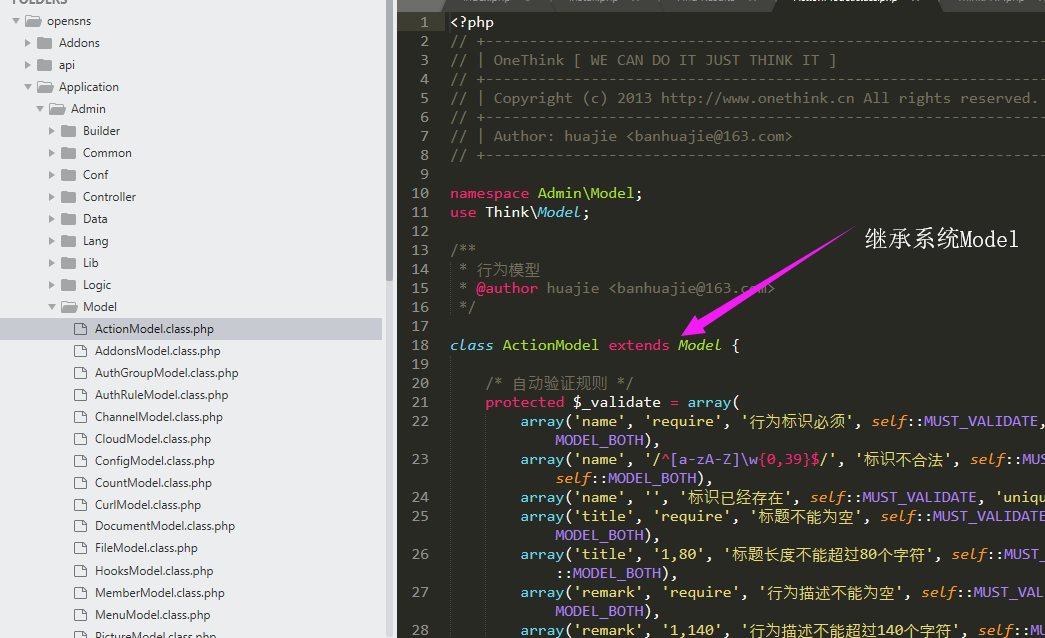
Task: Click line number 21 in the gutter
Action: [x=420, y=403]
